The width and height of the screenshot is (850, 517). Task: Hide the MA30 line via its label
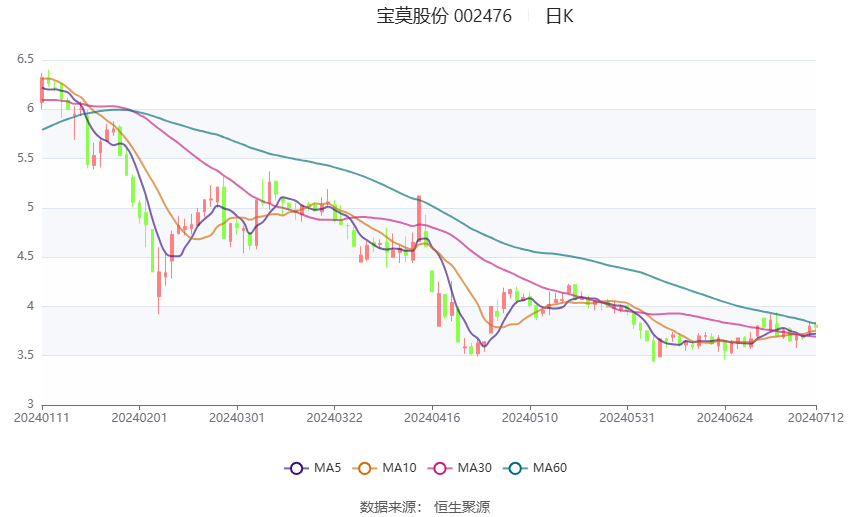click(475, 468)
